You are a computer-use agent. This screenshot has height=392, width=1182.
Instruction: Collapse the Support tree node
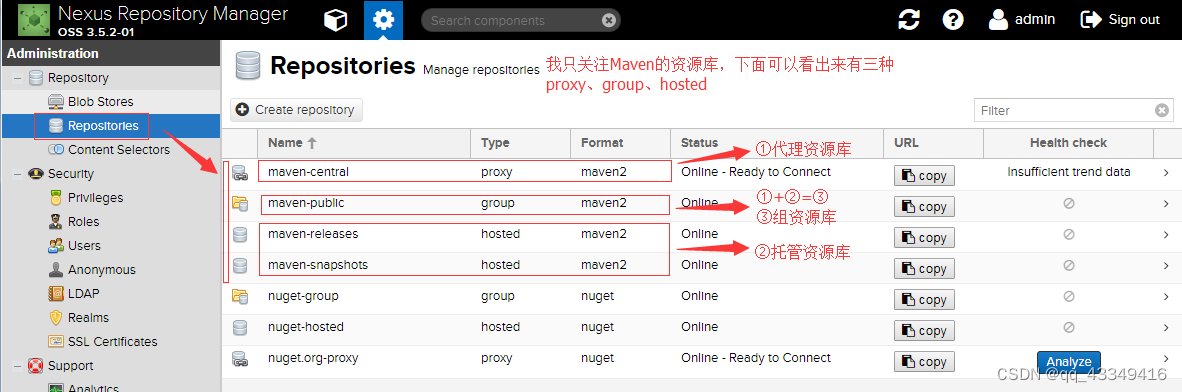tap(17, 366)
